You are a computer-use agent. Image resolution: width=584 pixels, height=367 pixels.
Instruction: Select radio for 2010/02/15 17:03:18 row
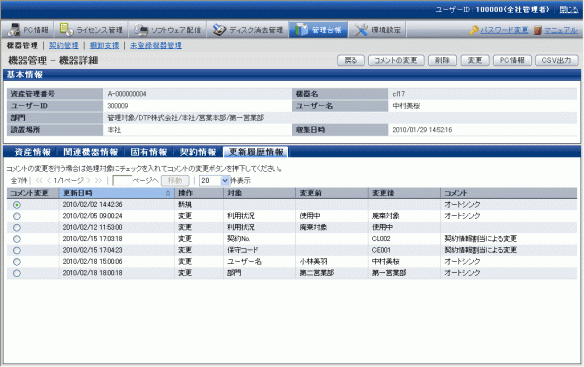coord(17,239)
